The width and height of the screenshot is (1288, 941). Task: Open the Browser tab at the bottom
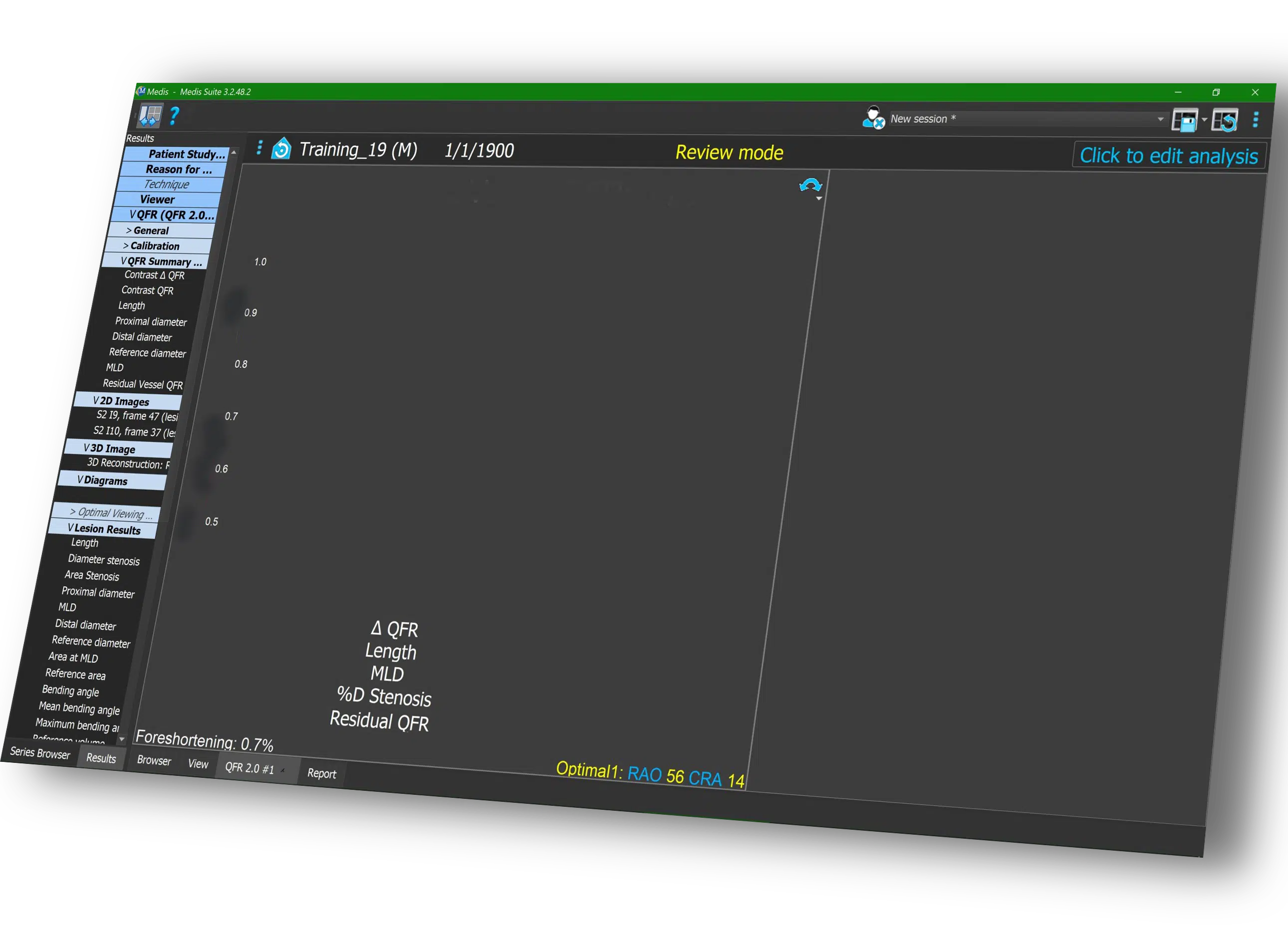pos(154,760)
